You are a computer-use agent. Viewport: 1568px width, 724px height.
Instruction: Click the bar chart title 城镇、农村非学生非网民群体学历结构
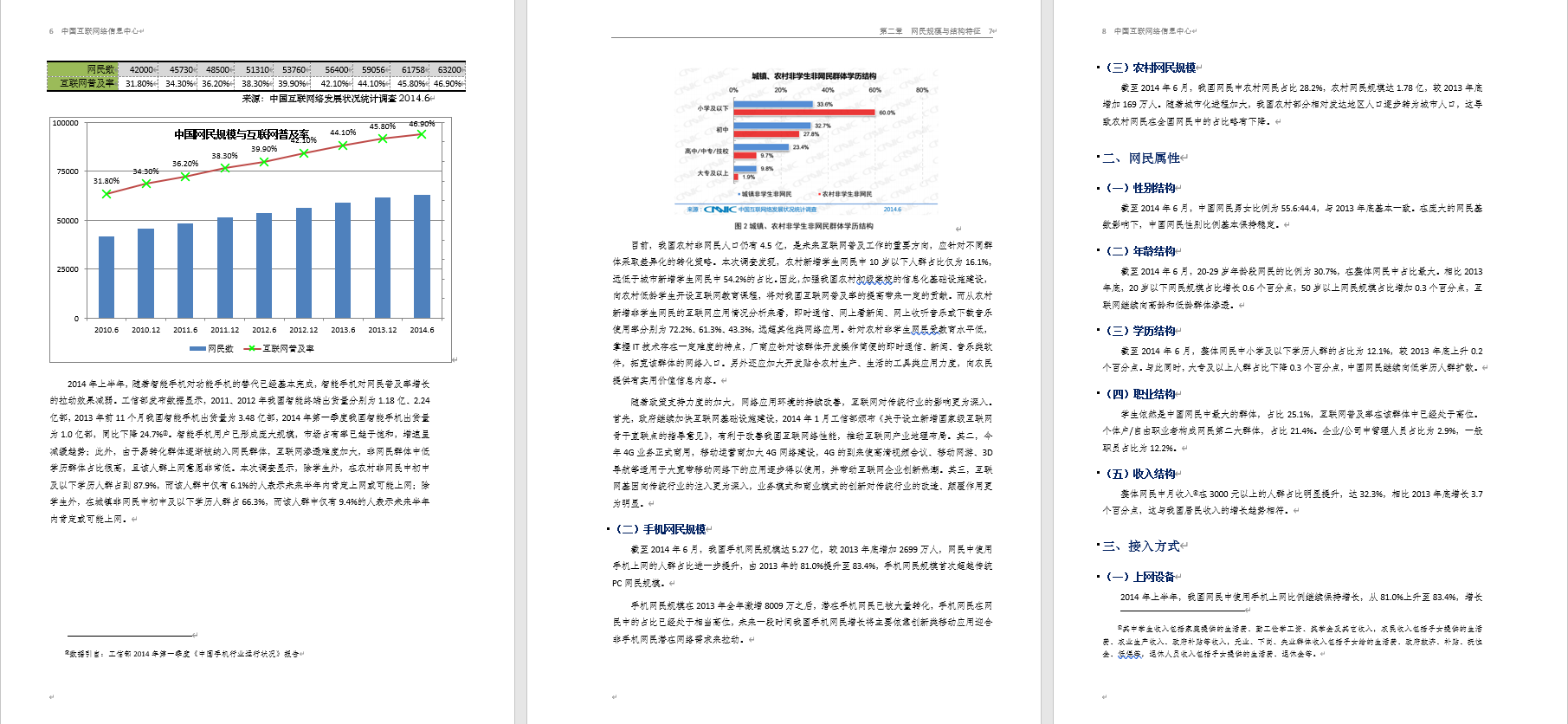pyautogui.click(x=814, y=76)
